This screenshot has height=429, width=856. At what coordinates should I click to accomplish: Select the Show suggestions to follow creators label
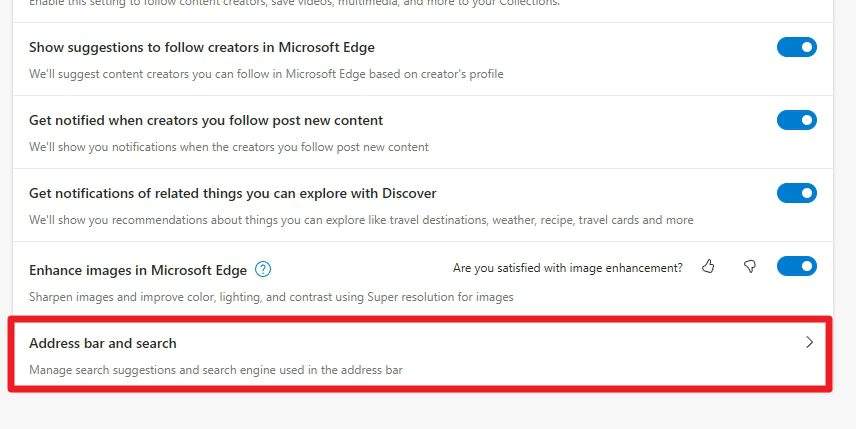tap(202, 47)
